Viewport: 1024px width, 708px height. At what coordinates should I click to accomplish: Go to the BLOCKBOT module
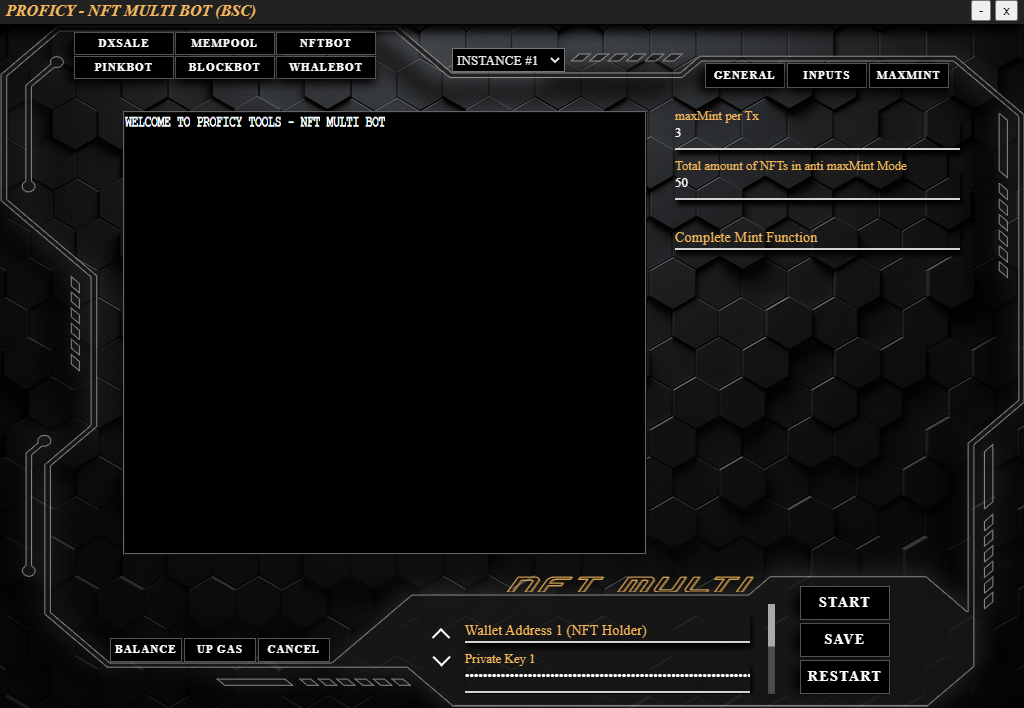(x=224, y=67)
